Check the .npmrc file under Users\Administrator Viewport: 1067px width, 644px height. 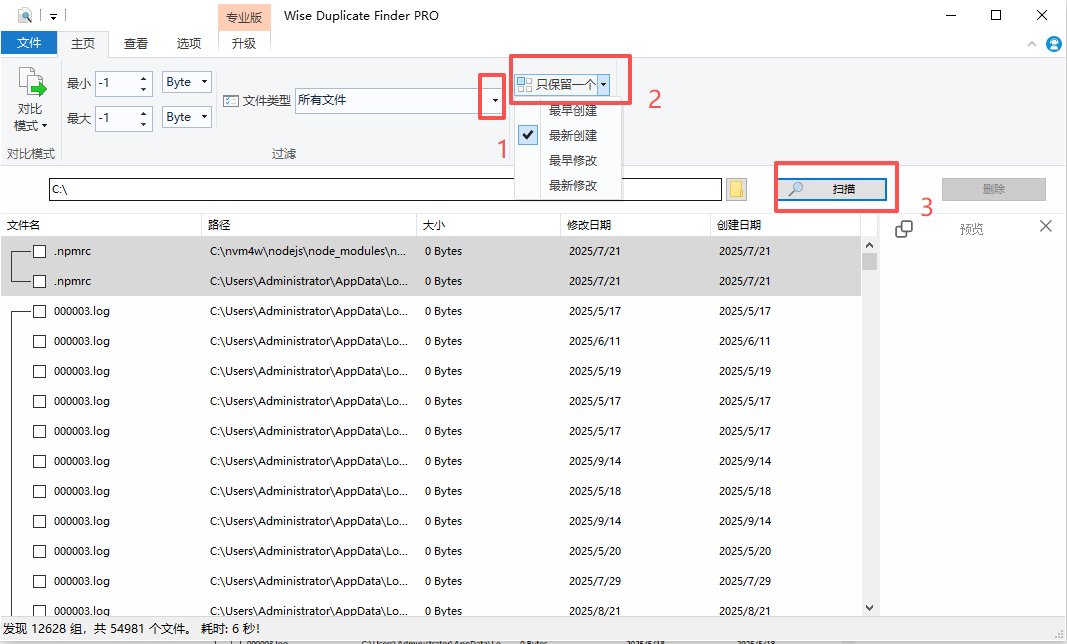(x=39, y=281)
